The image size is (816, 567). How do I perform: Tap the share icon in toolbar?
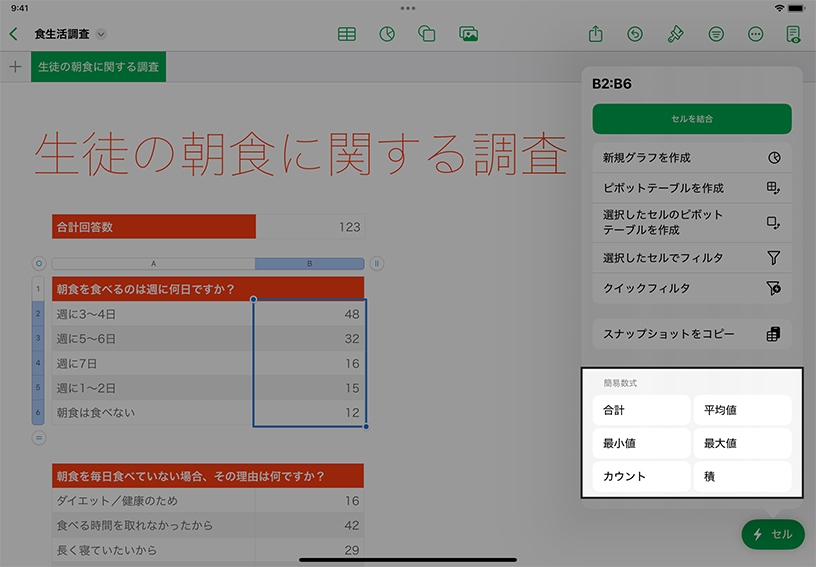[596, 34]
